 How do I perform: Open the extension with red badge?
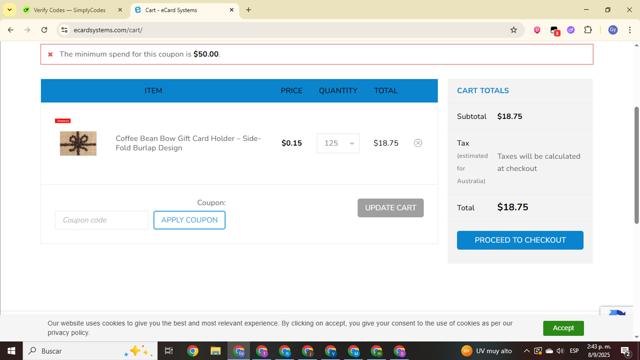pos(554,30)
